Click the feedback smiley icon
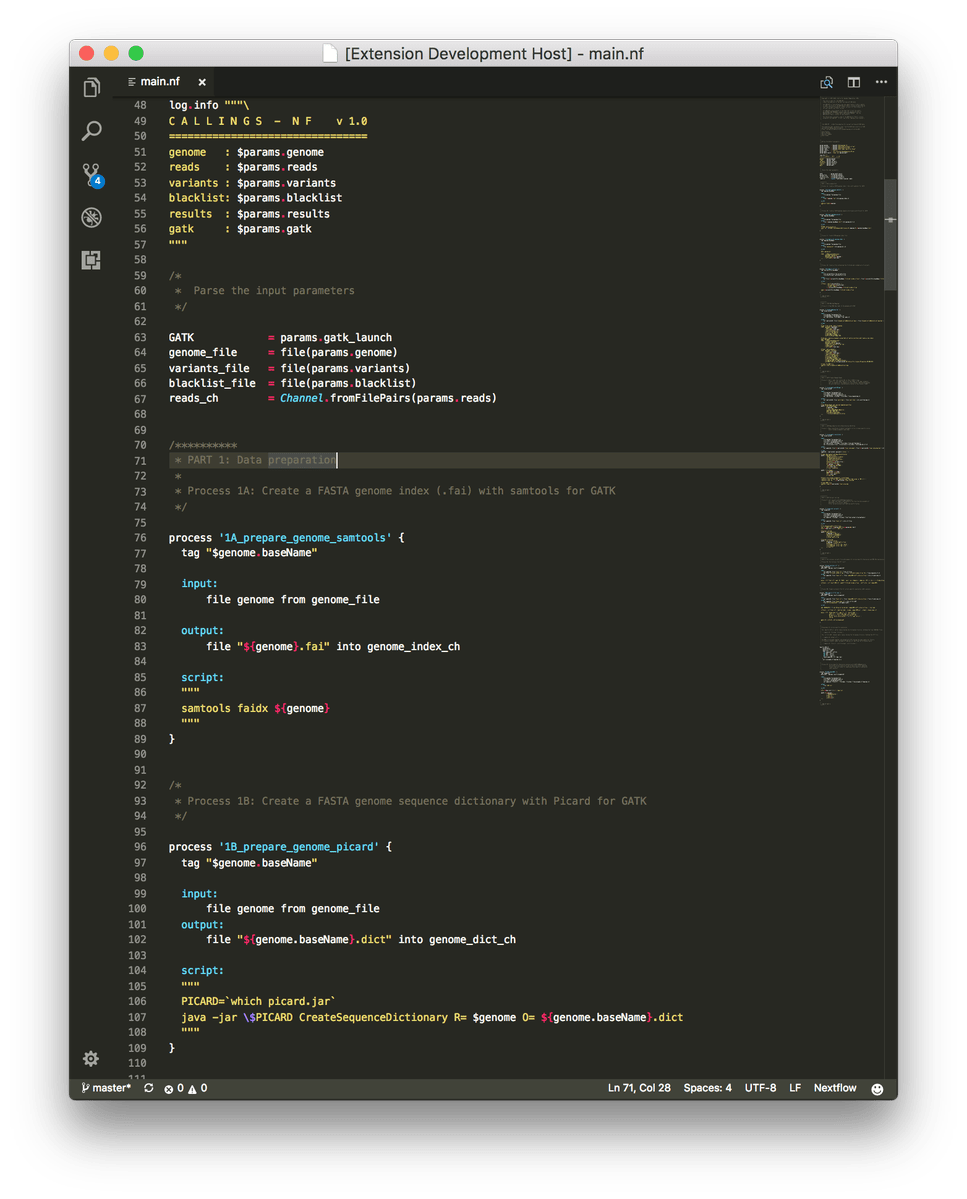967x1199 pixels. pos(877,1089)
